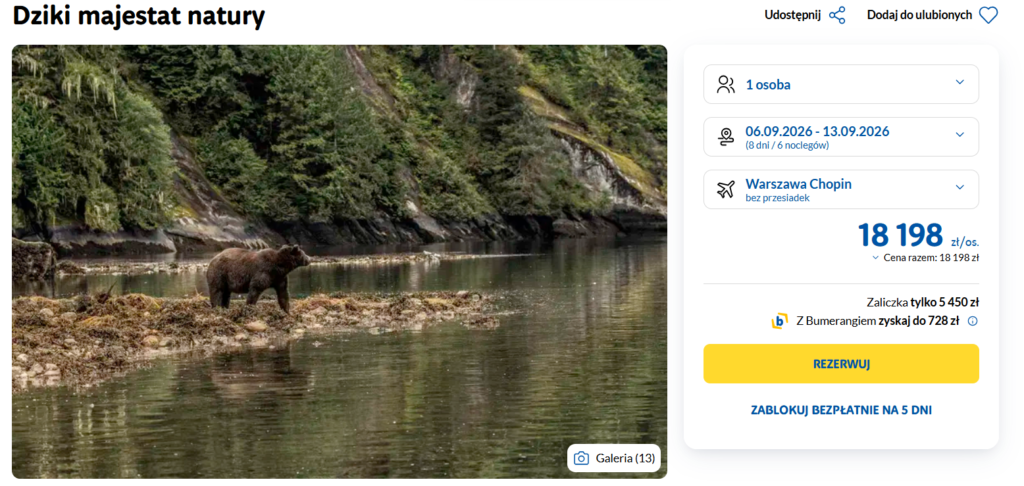Image resolution: width=1024 pixels, height=486 pixels.
Task: Click the Dodaj do ulubionych label
Action: point(919,15)
